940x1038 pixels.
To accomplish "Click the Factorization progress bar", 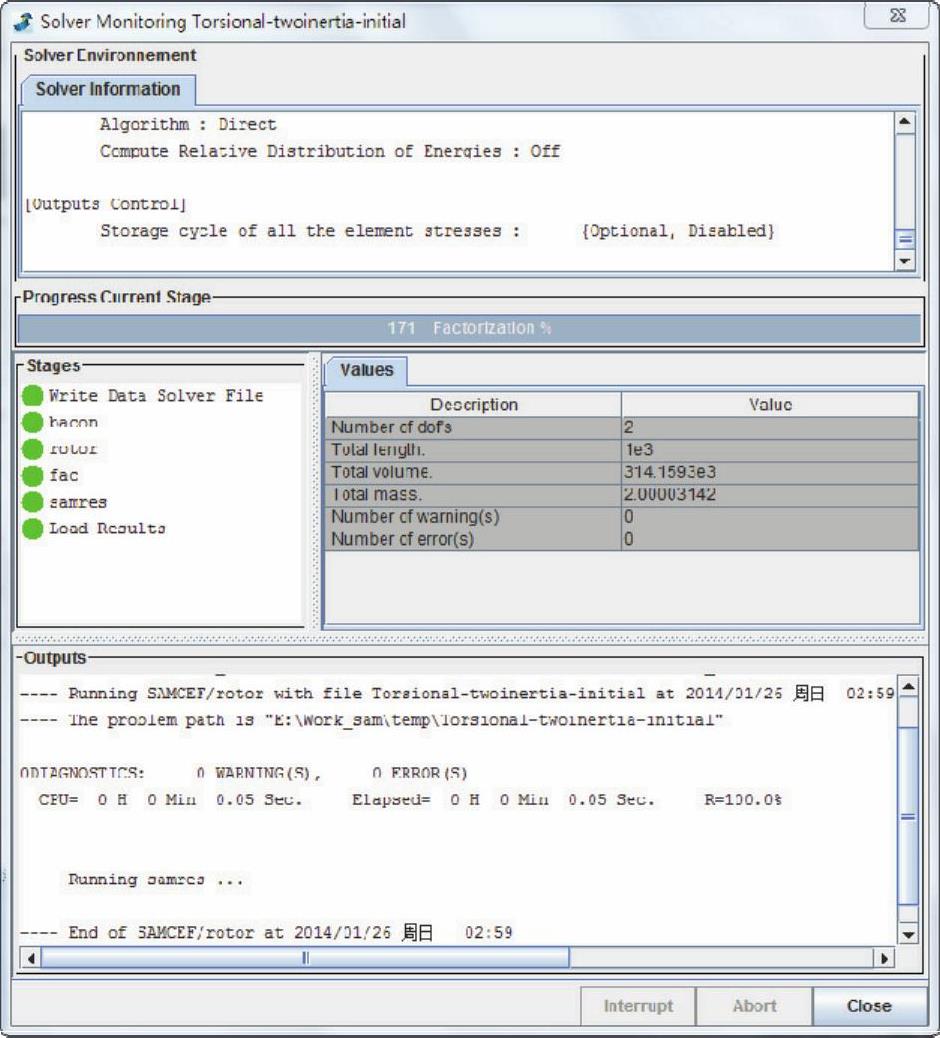I will pyautogui.click(x=469, y=328).
